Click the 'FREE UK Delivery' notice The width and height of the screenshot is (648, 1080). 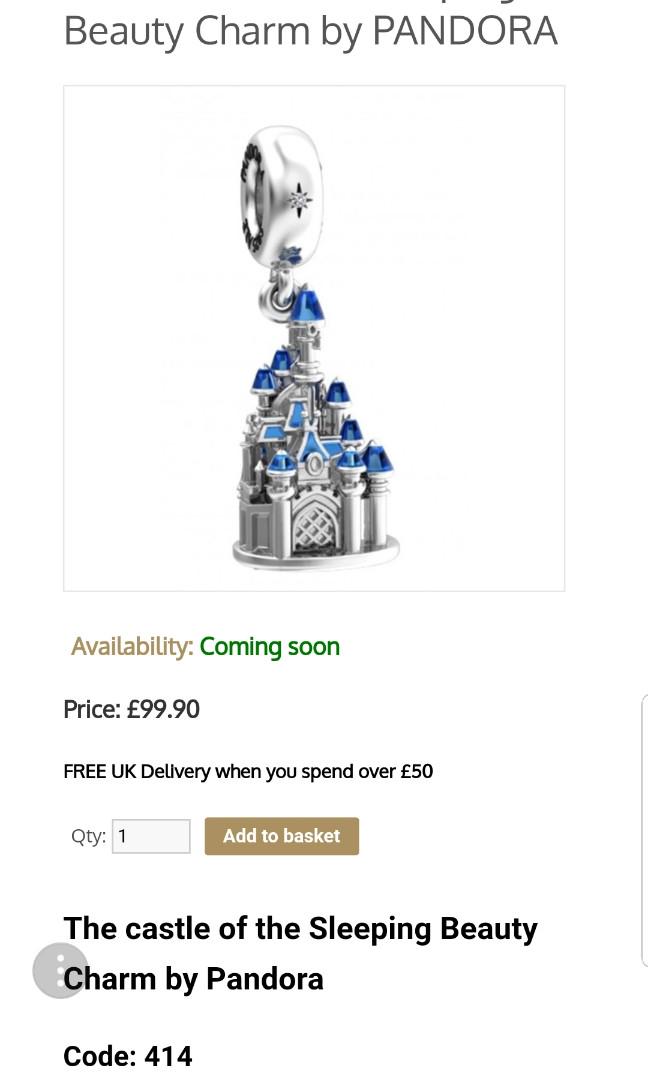pyautogui.click(x=248, y=771)
